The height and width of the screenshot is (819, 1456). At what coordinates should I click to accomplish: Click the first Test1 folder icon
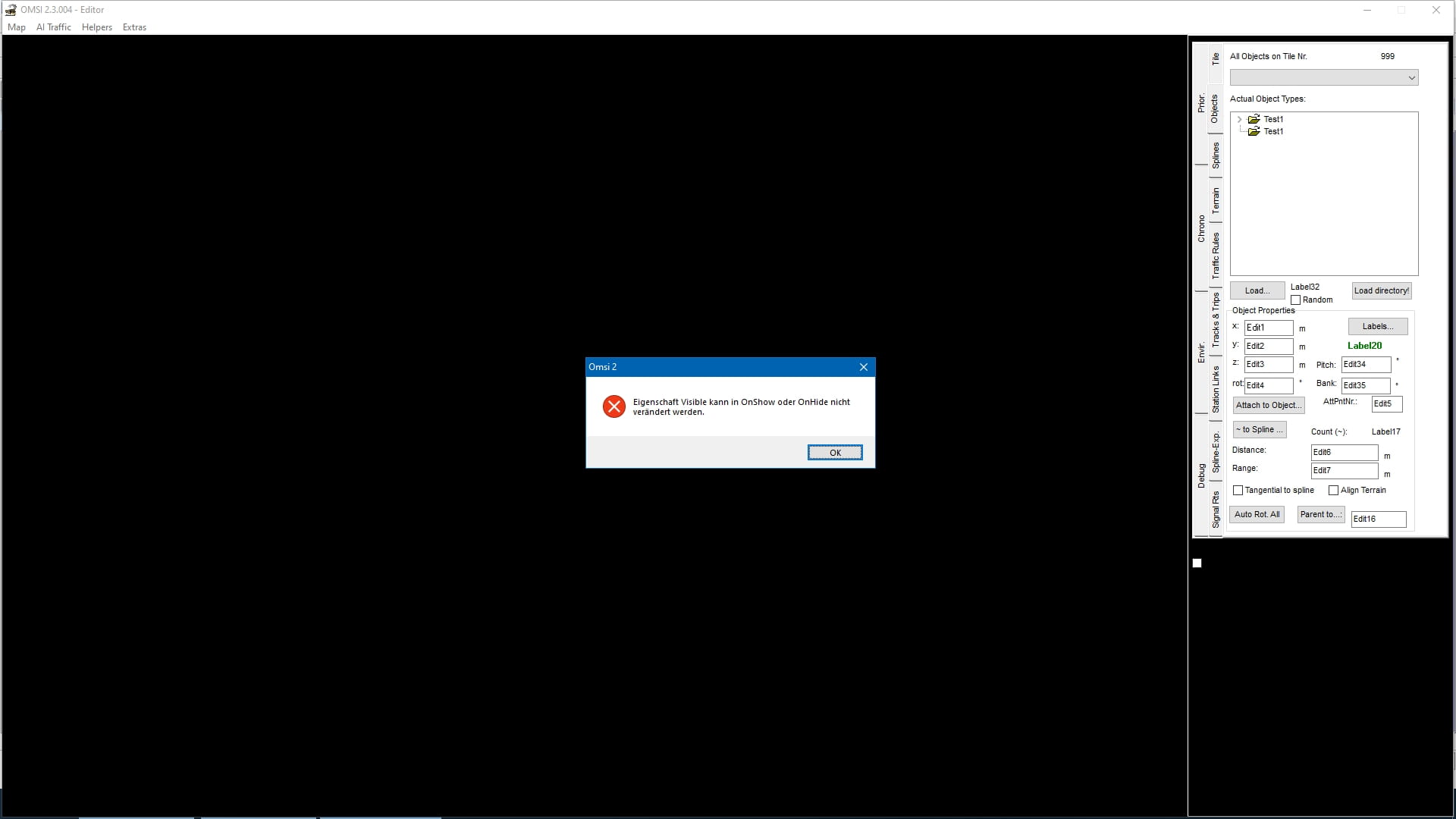(1254, 119)
